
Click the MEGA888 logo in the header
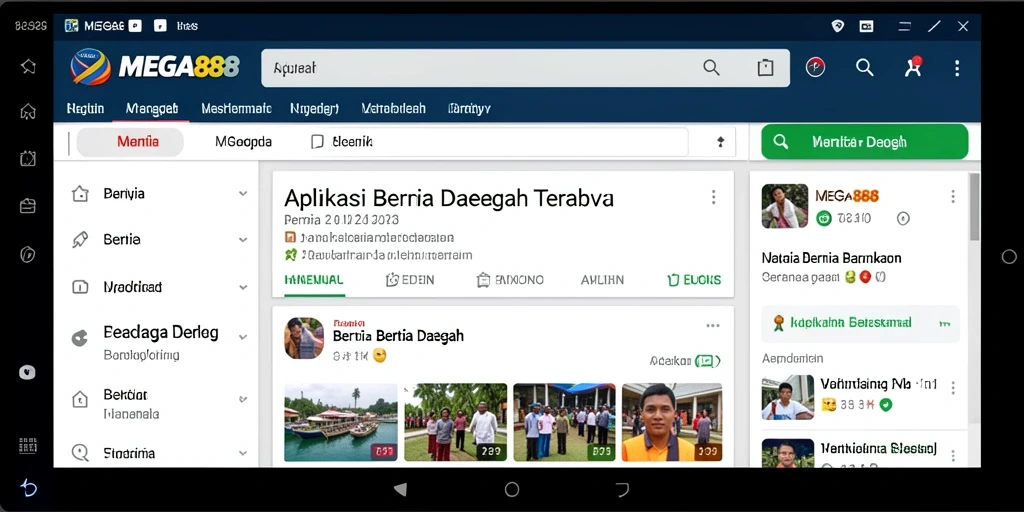pos(155,67)
